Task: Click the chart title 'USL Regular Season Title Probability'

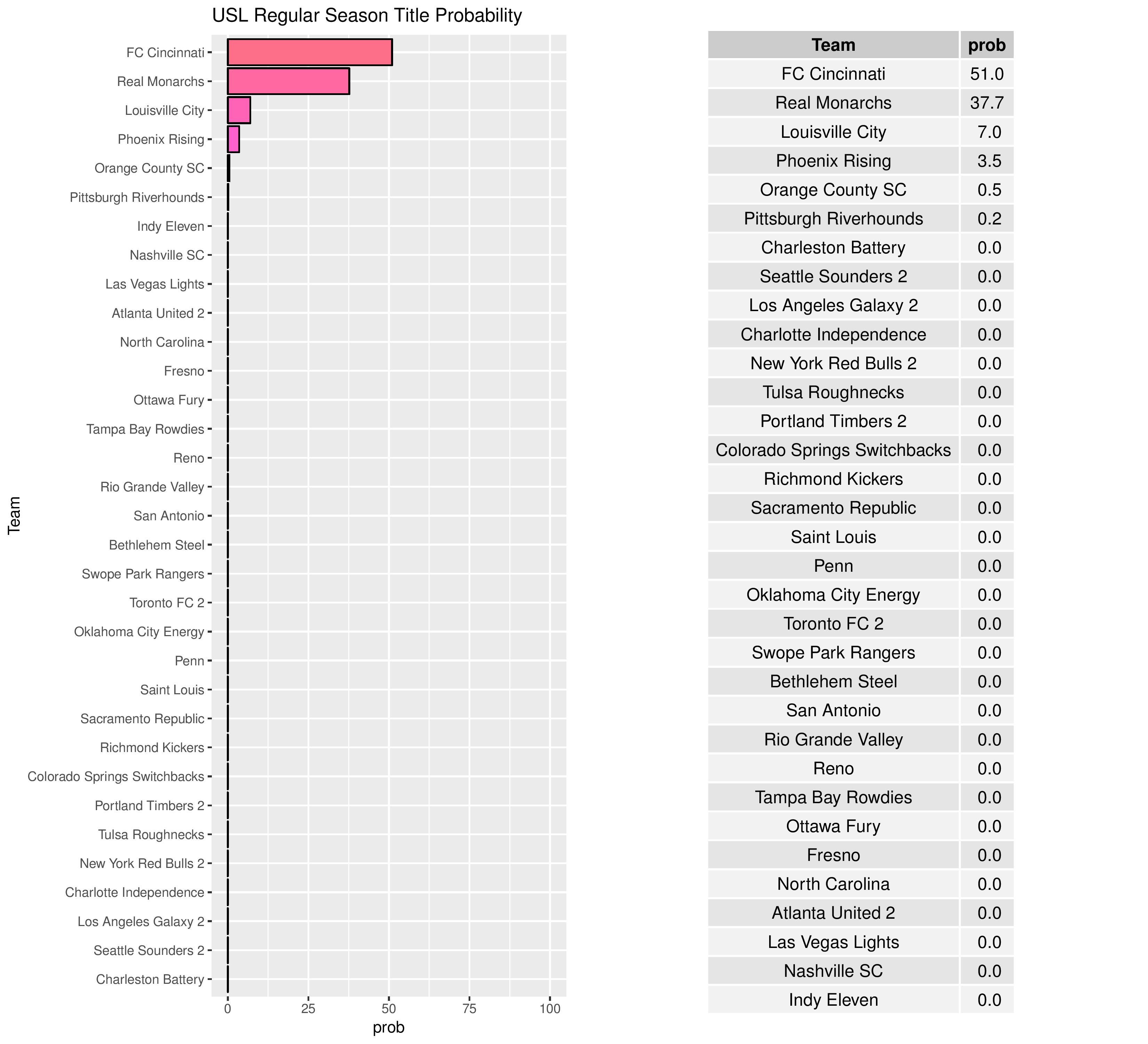Action: [x=367, y=15]
